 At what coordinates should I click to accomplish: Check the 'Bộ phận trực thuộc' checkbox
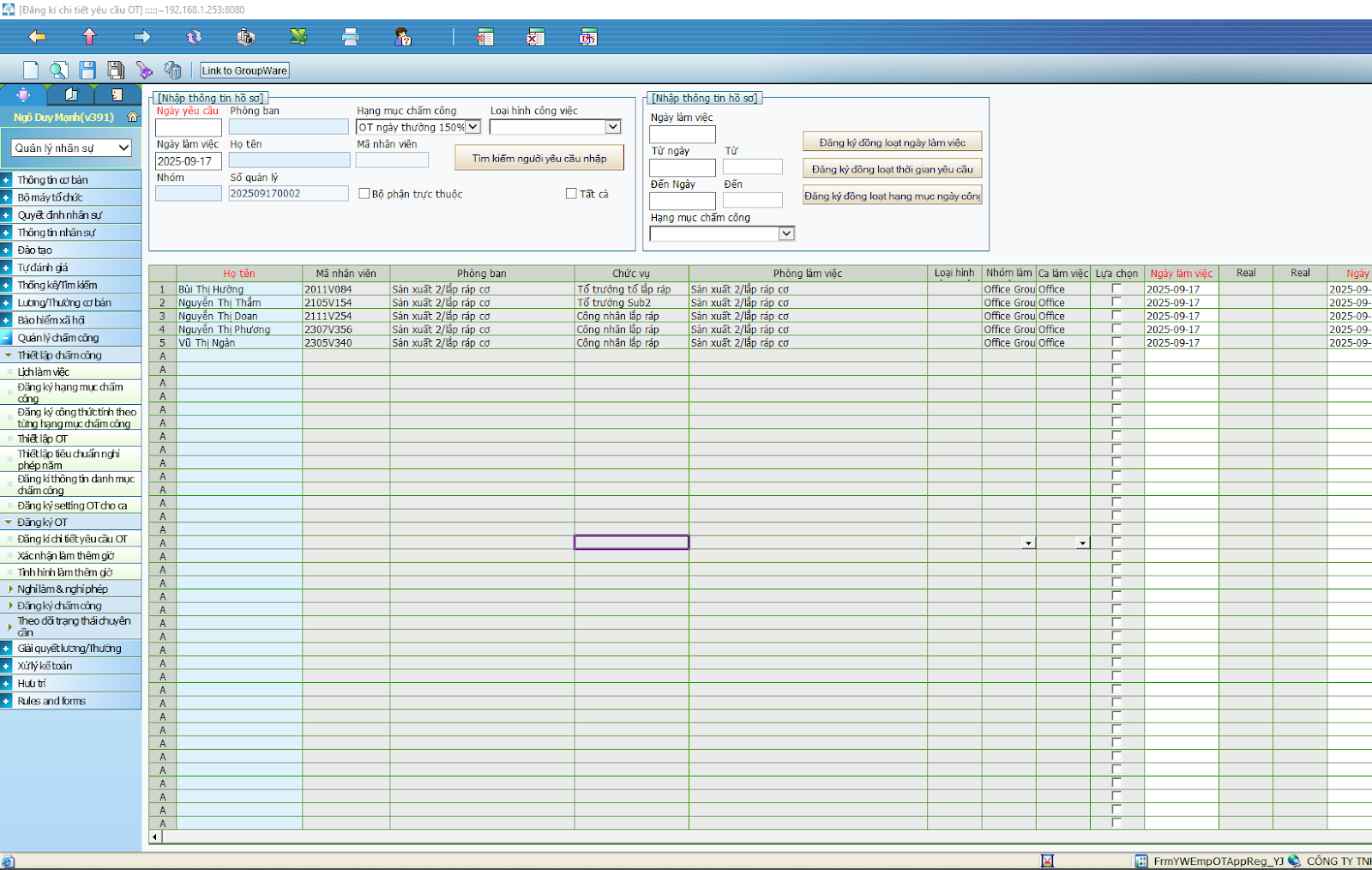click(x=364, y=194)
